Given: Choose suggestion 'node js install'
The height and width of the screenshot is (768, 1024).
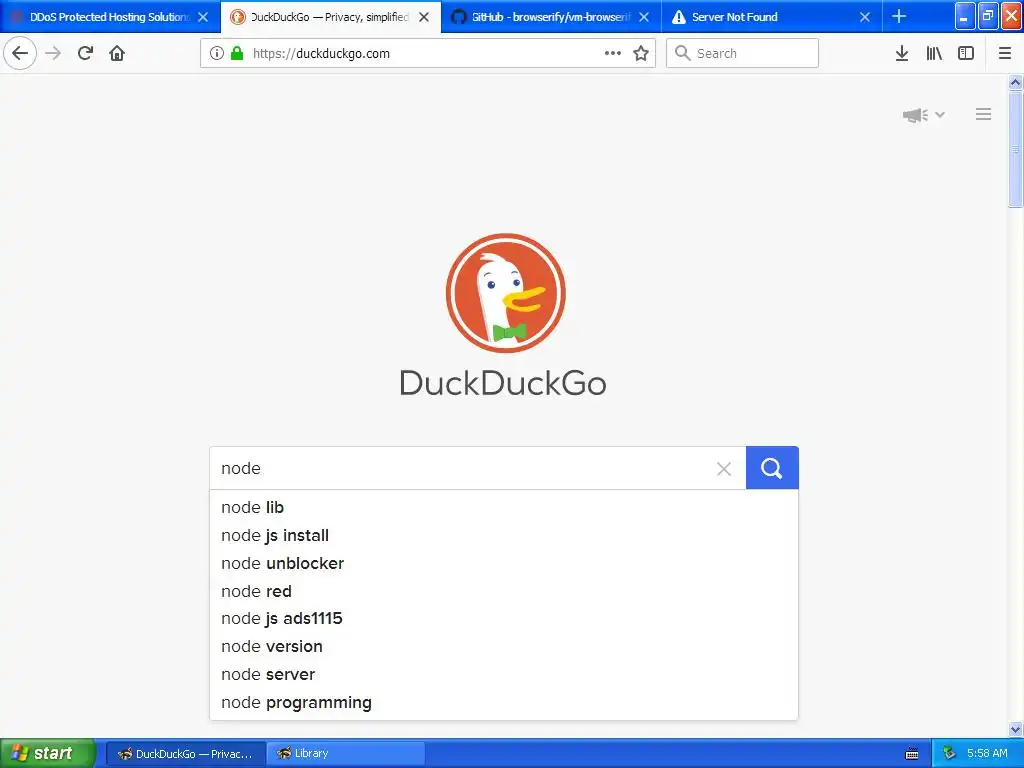Looking at the screenshot, I should 504,536.
